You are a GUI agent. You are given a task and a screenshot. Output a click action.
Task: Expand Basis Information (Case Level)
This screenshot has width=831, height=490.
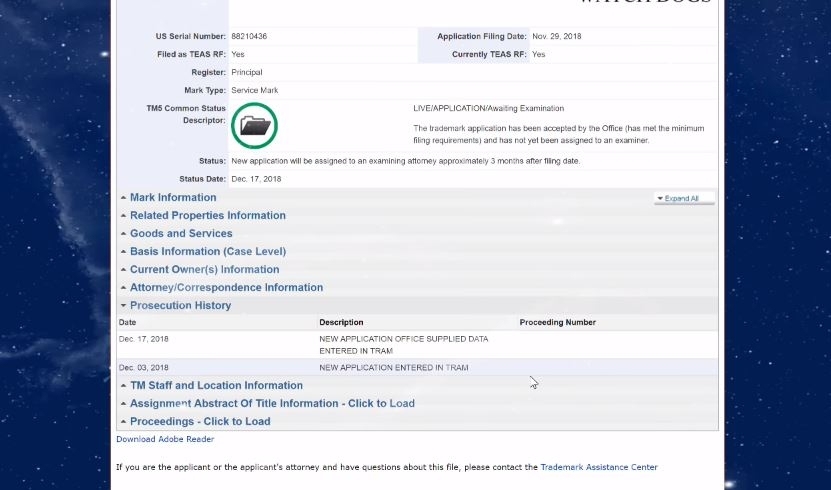pos(207,252)
